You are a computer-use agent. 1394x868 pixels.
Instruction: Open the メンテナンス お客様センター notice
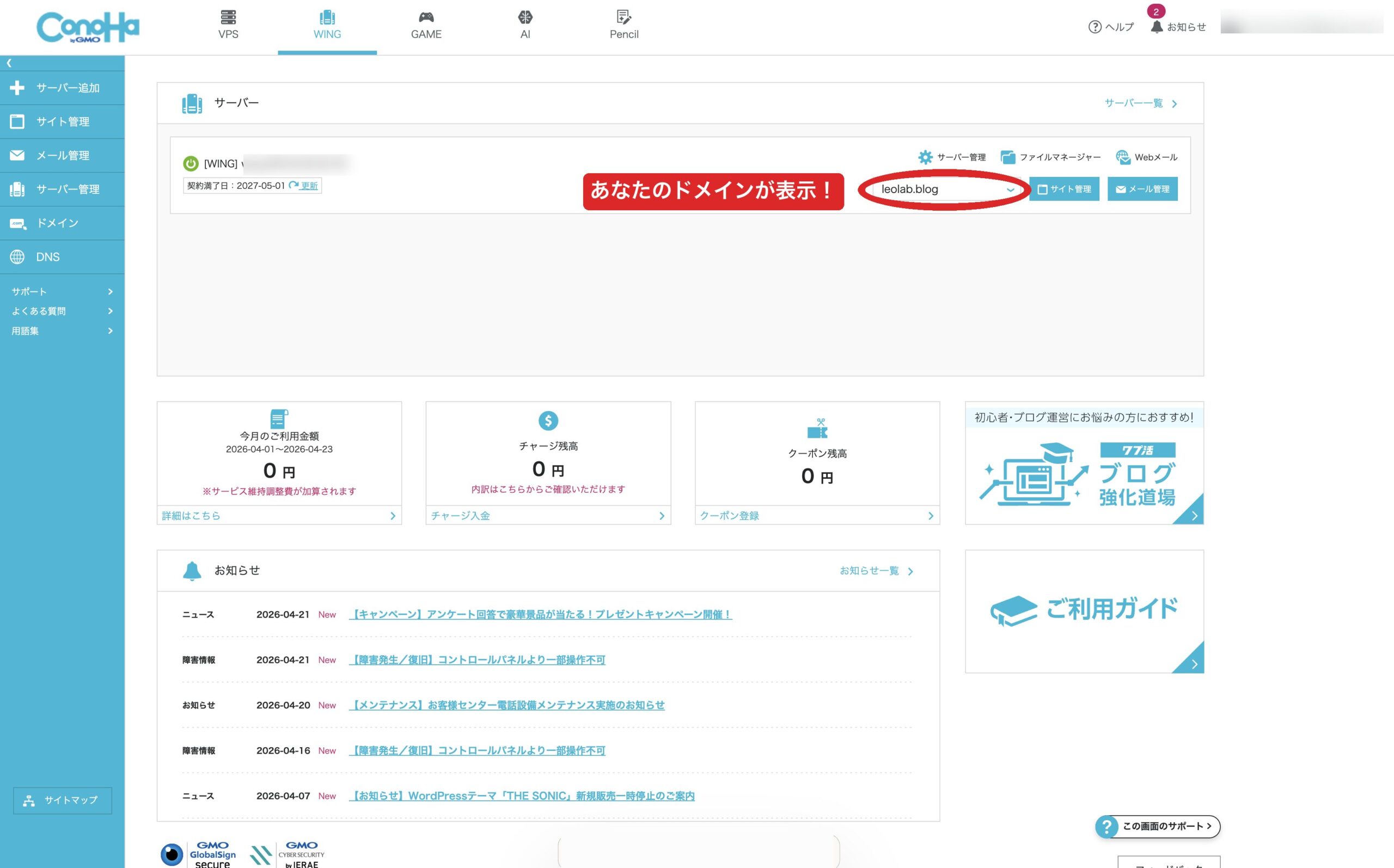point(507,705)
